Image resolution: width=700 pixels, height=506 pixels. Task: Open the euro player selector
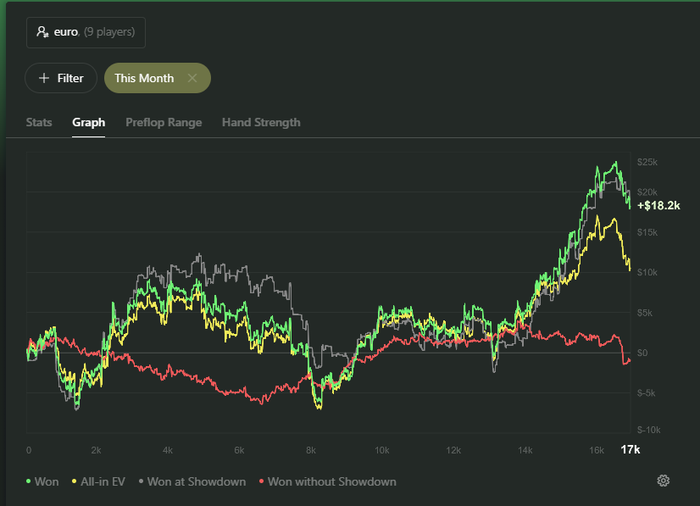86,32
